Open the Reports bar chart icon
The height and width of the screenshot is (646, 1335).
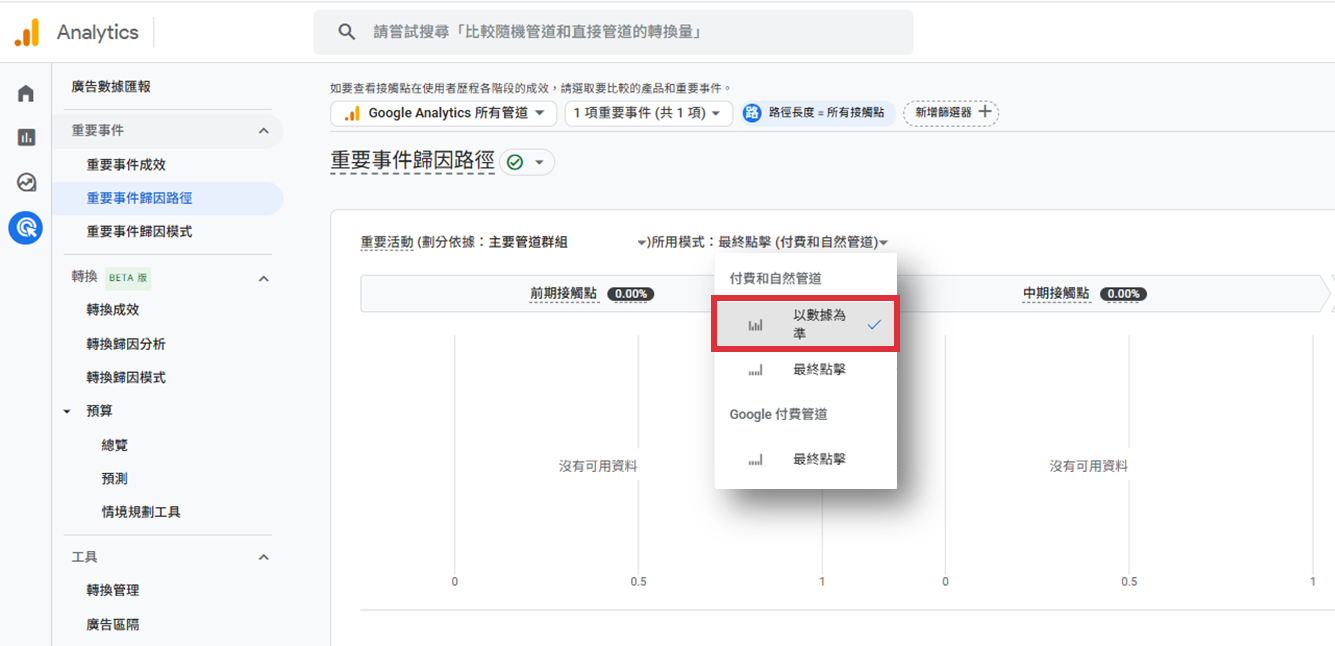tap(26, 138)
